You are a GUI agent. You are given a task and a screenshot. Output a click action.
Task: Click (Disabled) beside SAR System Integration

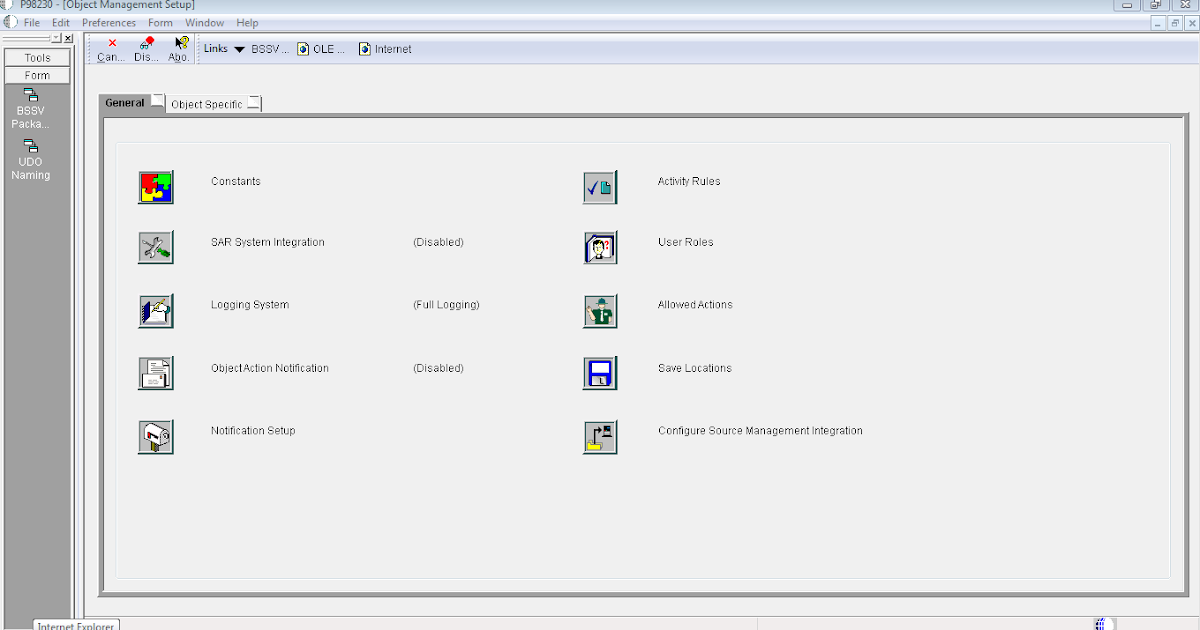[x=438, y=242]
